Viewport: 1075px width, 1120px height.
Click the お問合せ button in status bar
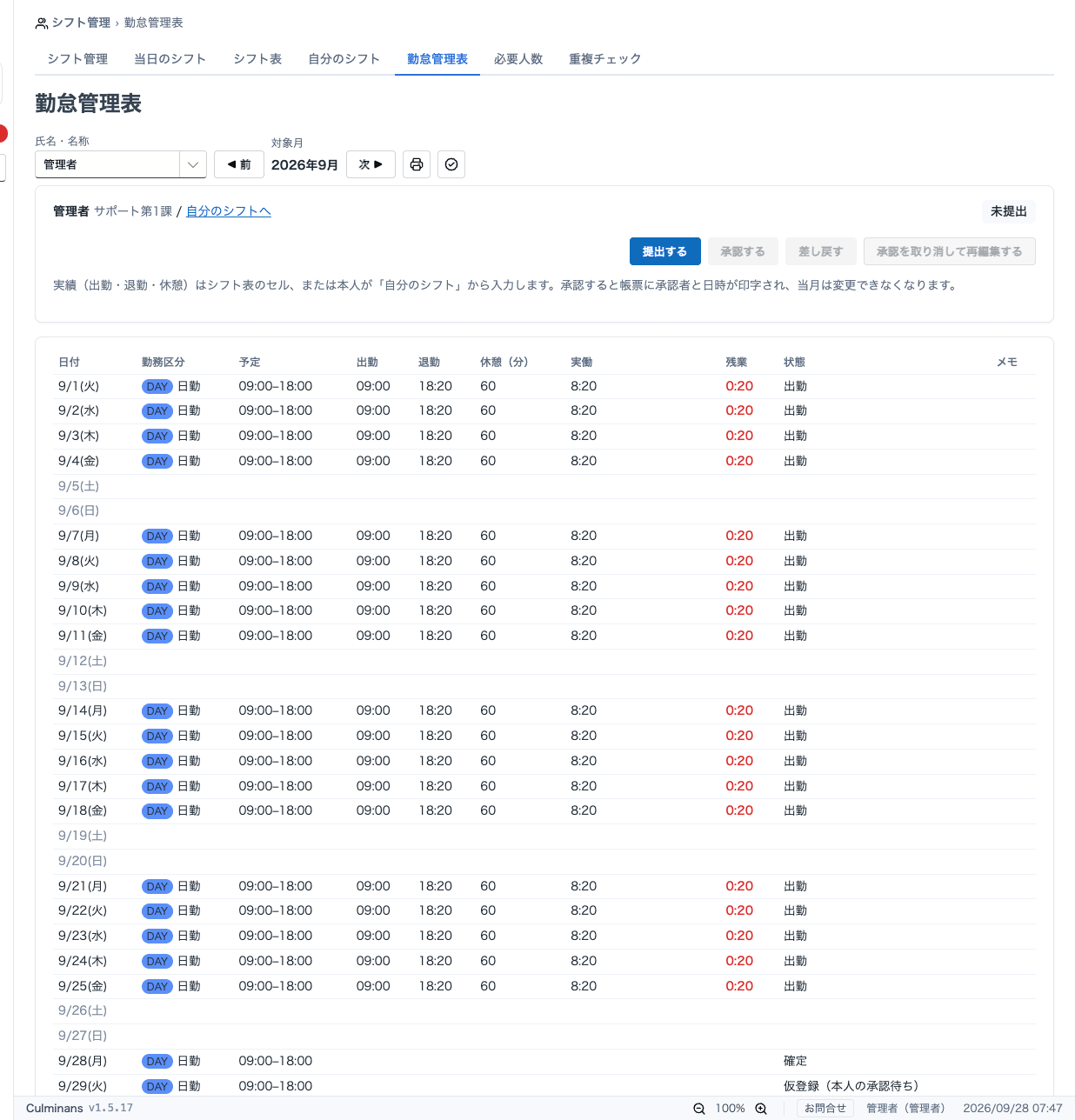click(x=825, y=1109)
